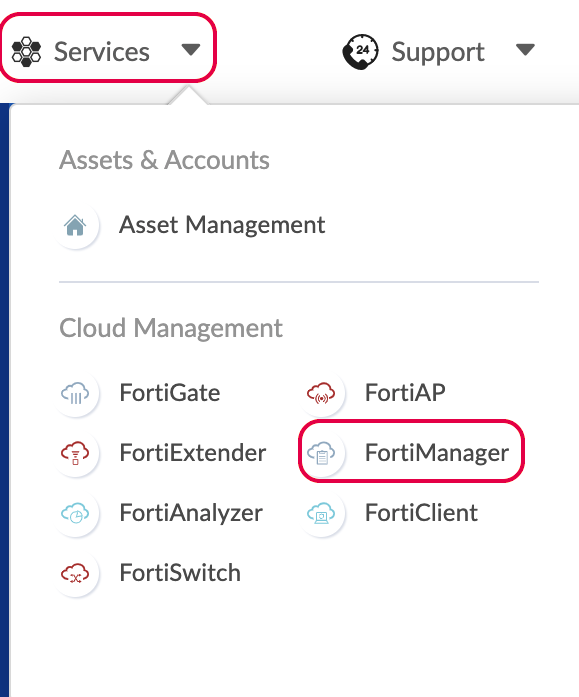
Task: Click the FortiSwitch shuffle cloud icon
Action: coord(75,573)
